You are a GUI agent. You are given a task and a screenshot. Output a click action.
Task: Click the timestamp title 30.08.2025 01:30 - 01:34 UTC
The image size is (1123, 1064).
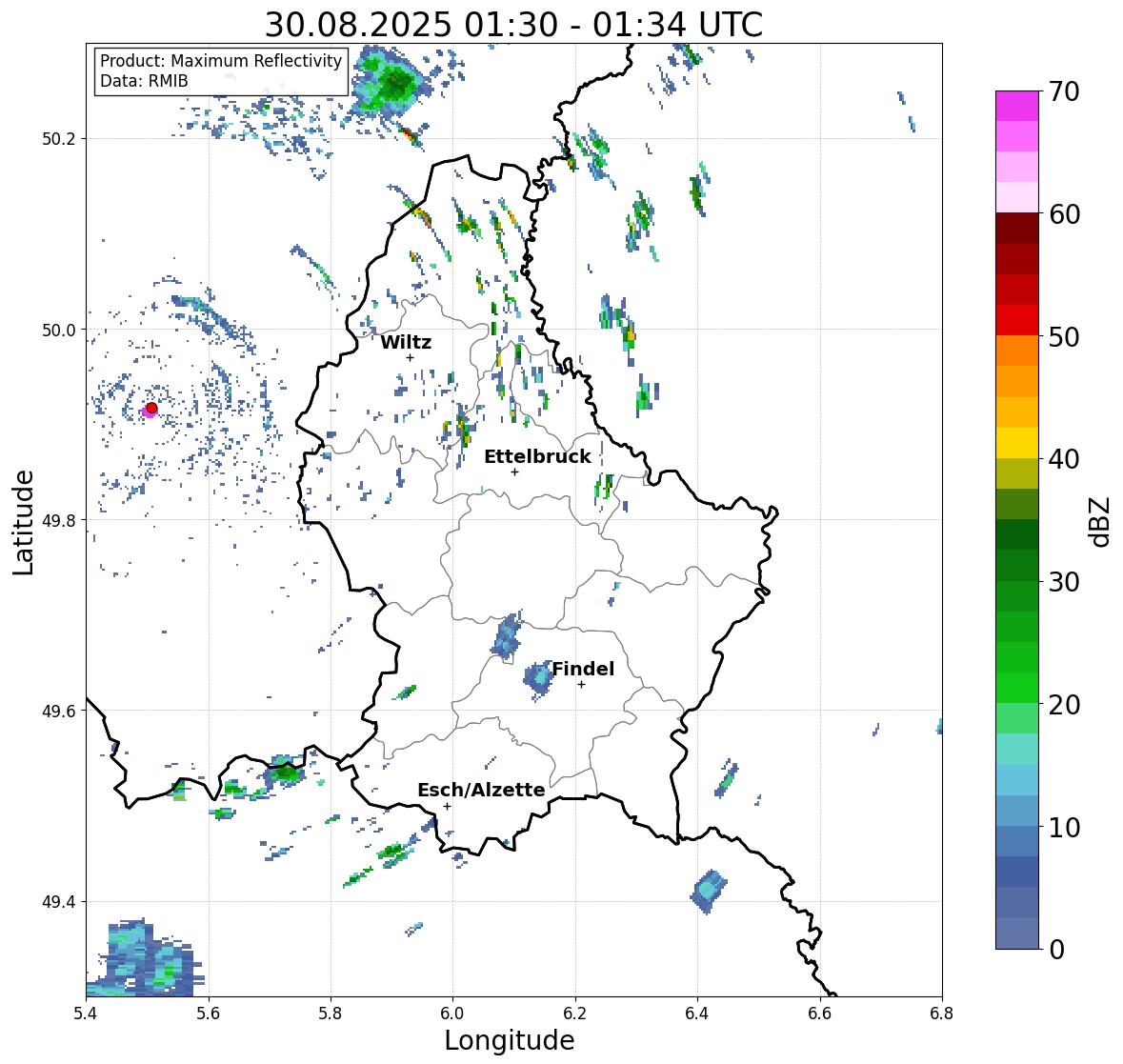tap(513, 25)
